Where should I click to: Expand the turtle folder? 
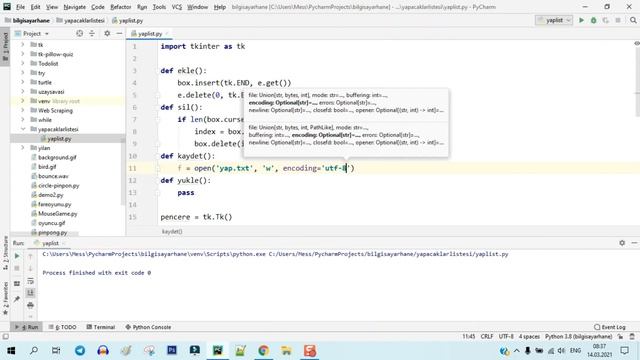23,82
